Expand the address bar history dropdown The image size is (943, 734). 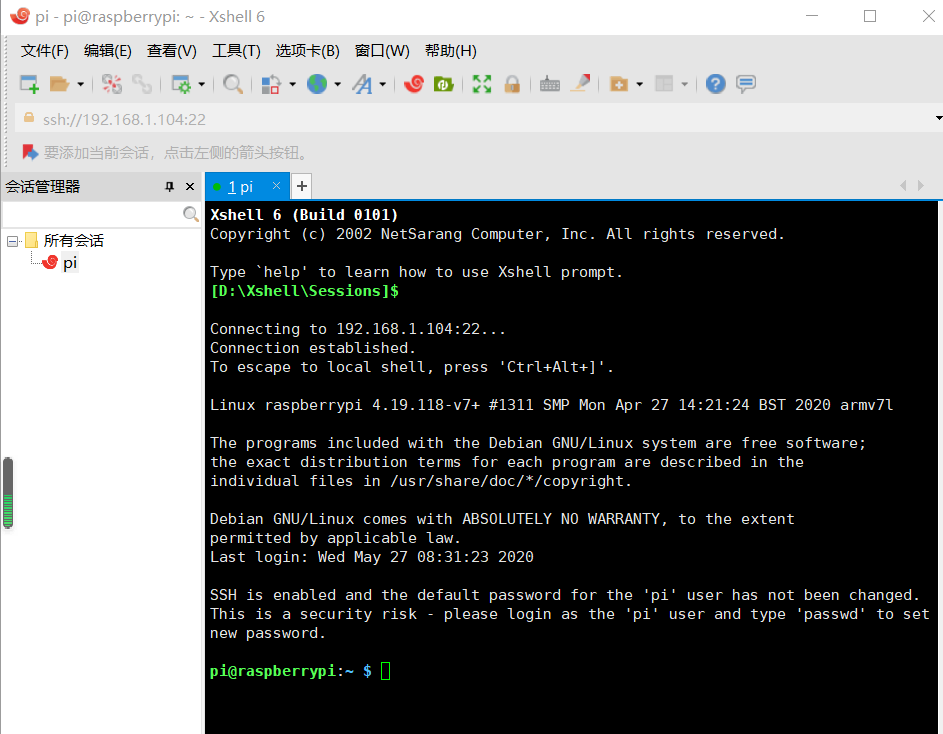(938, 118)
